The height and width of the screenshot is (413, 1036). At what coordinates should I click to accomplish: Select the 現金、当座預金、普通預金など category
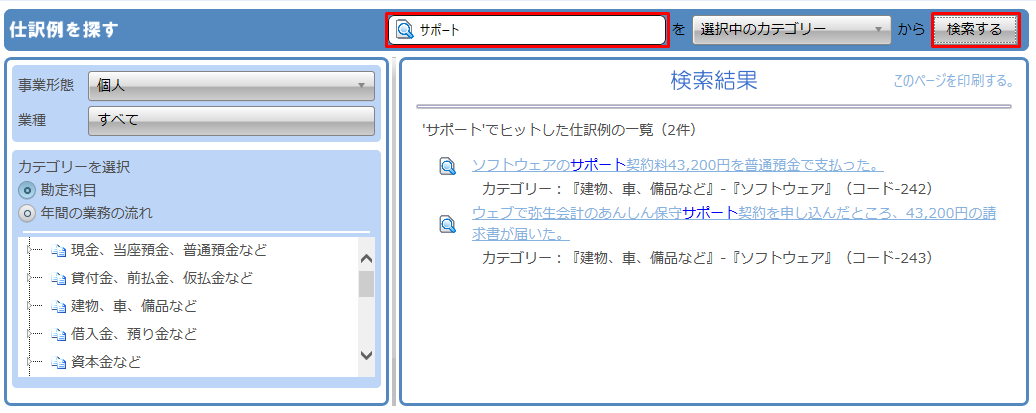pos(168,250)
